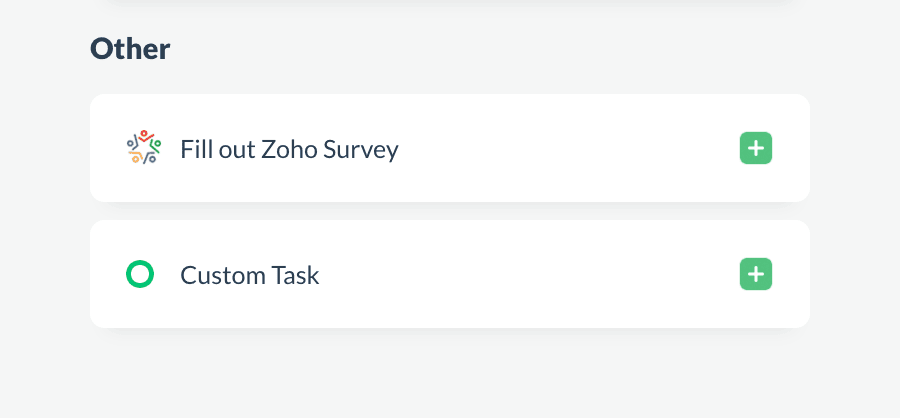Click the green circle Custom Task icon

(140, 274)
